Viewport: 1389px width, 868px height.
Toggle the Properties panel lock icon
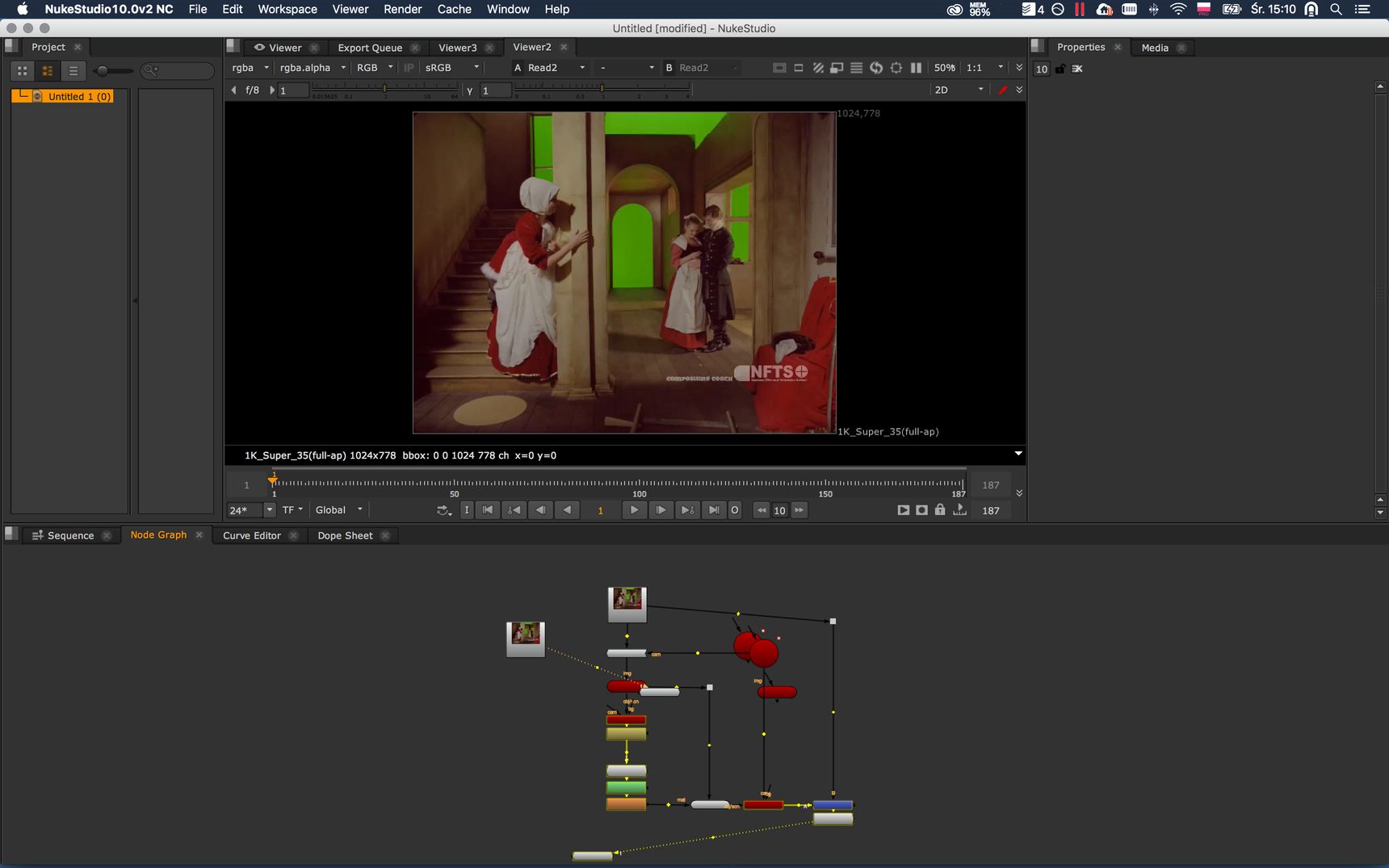coord(1060,69)
